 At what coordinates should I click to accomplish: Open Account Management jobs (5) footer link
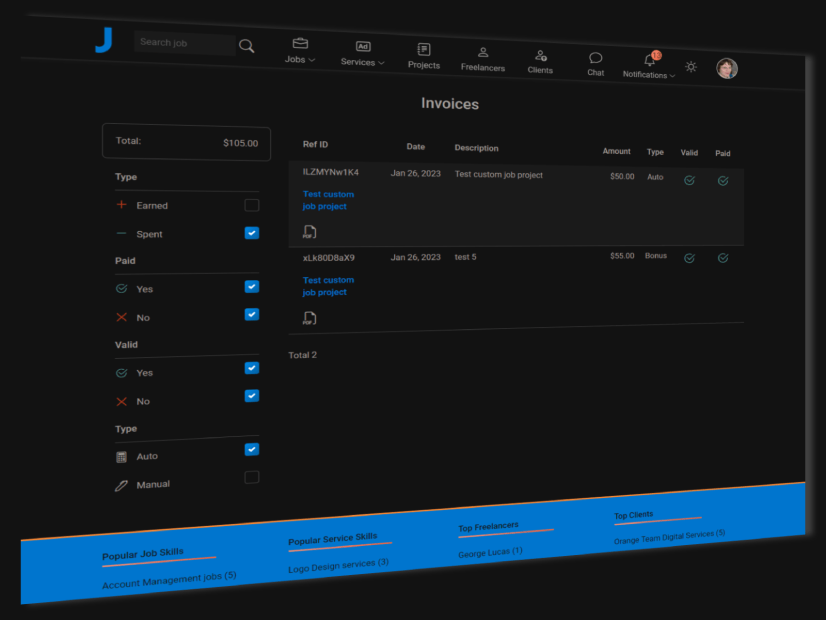click(169, 580)
